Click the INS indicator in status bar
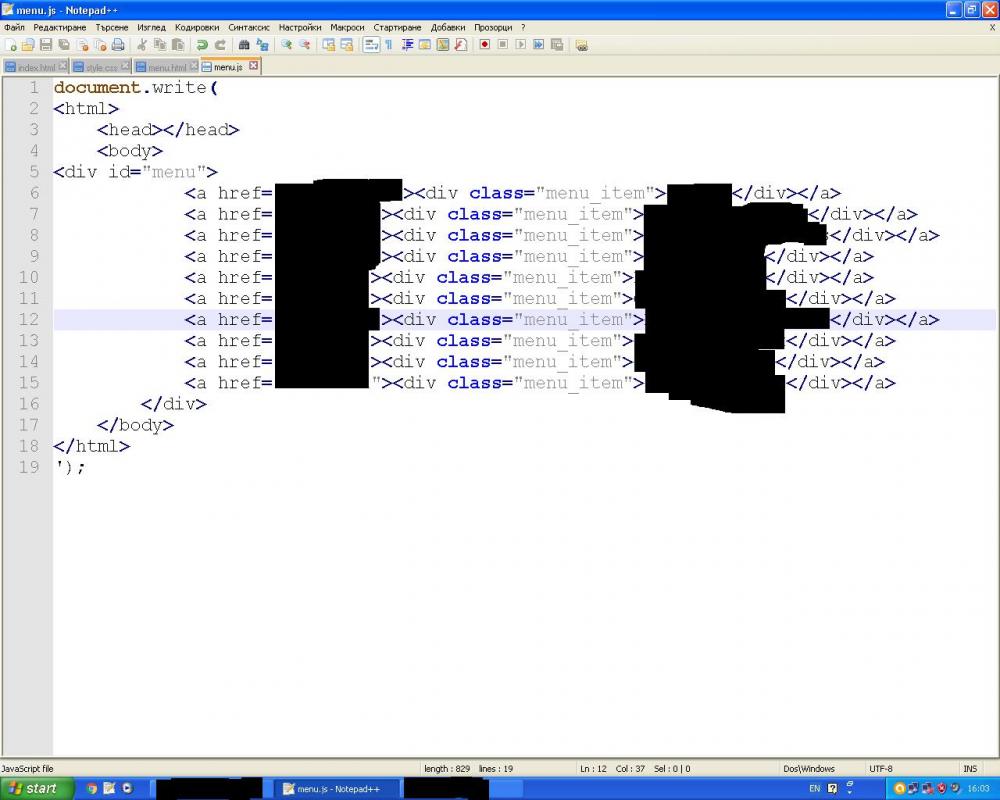 tap(970, 769)
